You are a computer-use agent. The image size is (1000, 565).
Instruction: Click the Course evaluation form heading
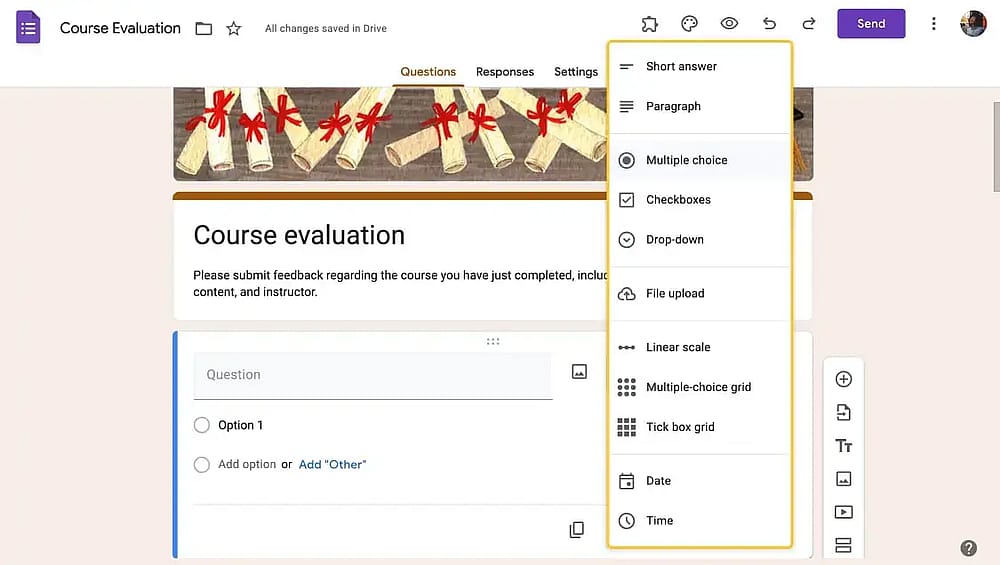(299, 235)
